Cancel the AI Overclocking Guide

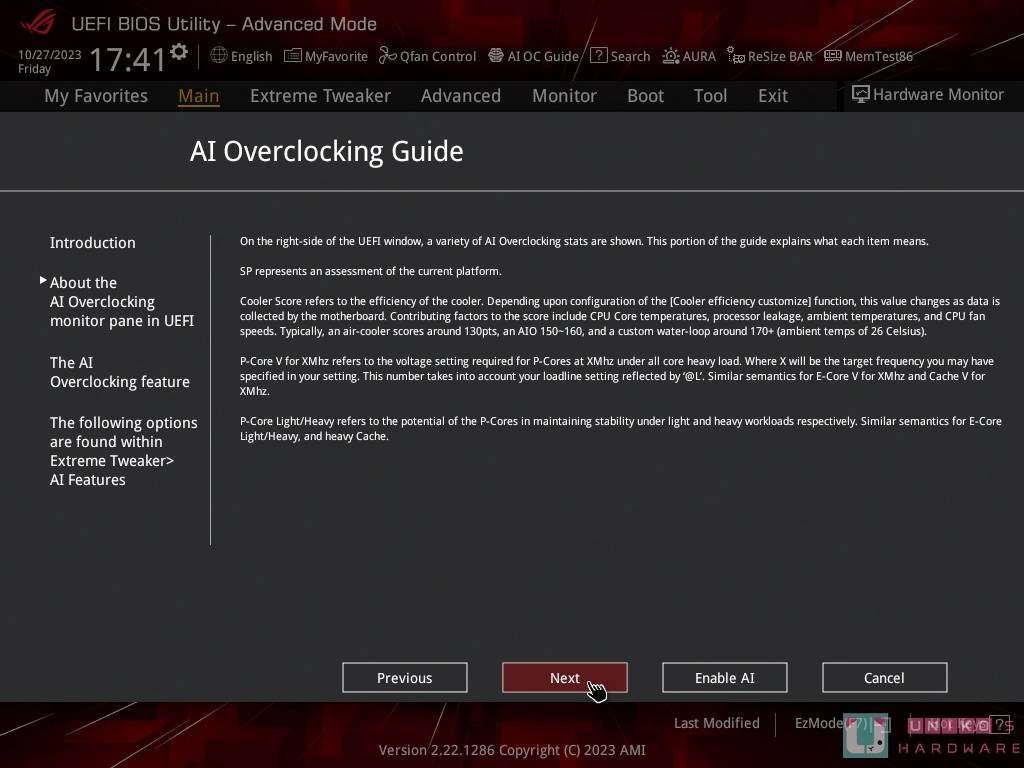point(884,677)
